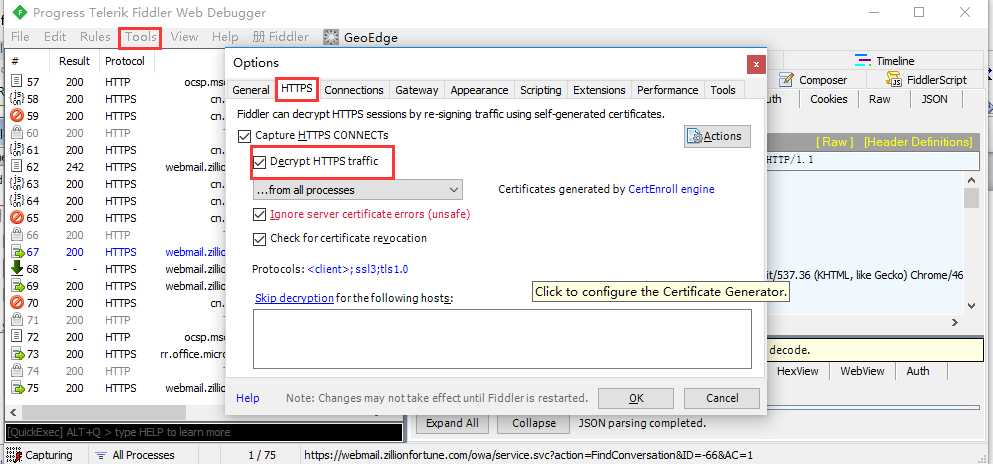Click the CertEnroll engine link

pyautogui.click(x=671, y=189)
